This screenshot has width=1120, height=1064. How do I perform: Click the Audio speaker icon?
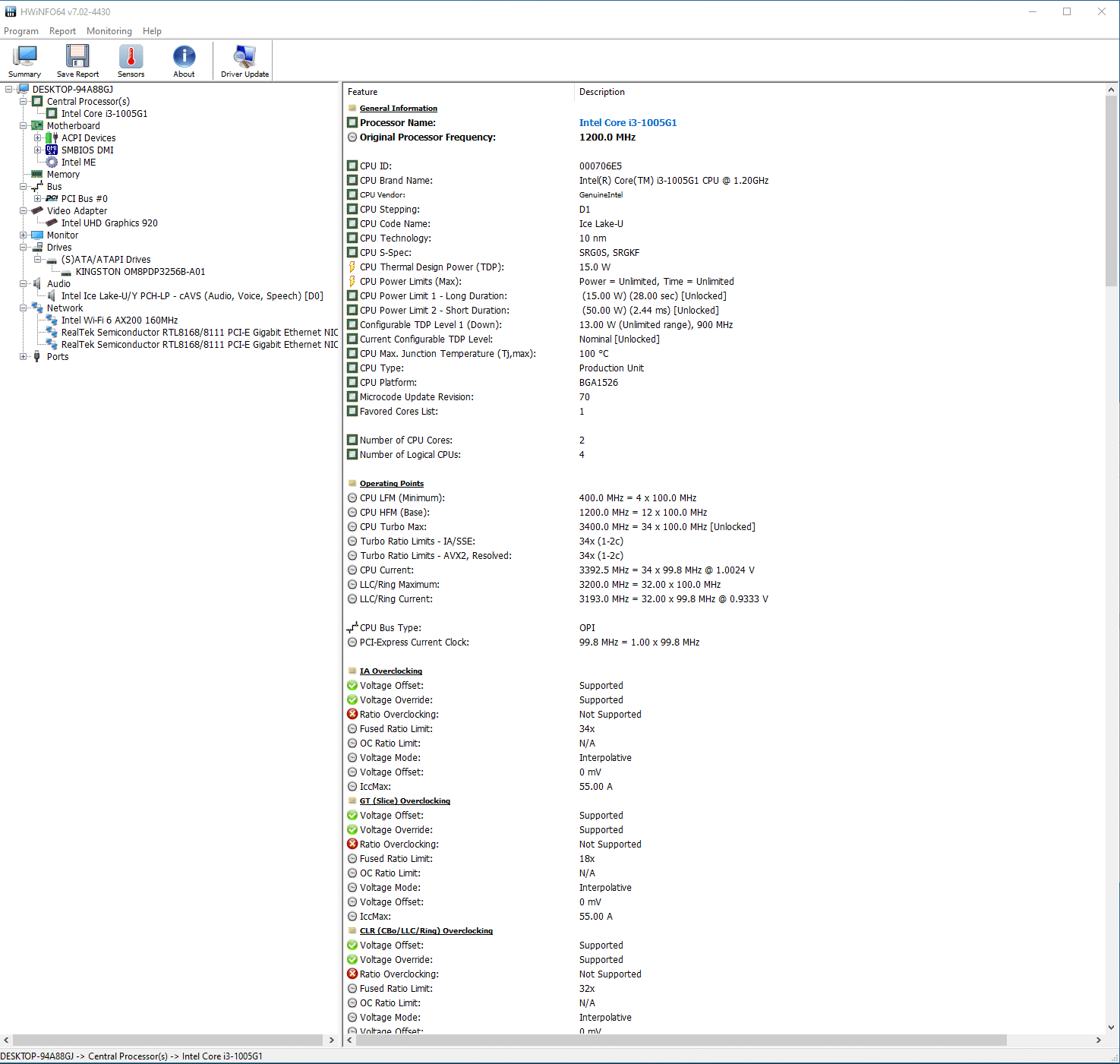(37, 283)
